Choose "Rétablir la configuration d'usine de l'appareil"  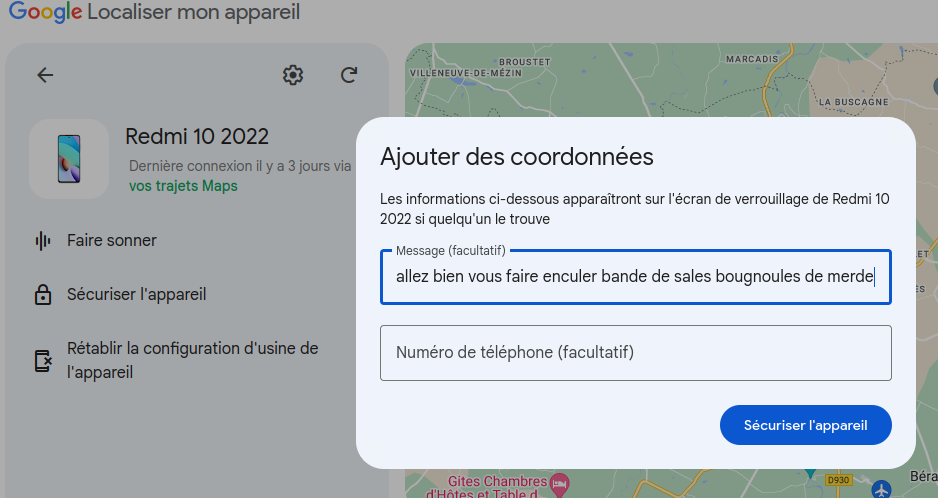(x=192, y=360)
